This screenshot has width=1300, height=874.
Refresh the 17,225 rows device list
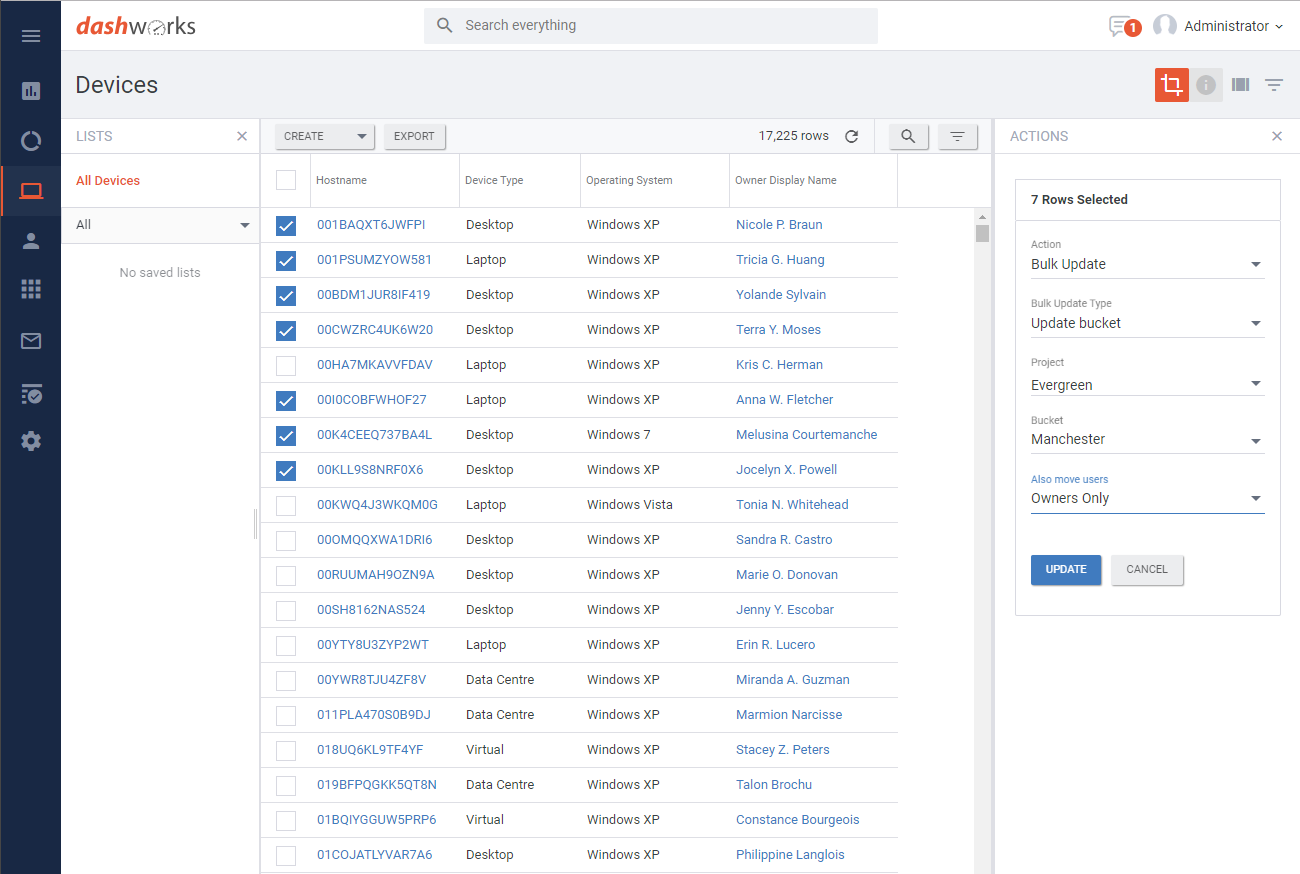coord(852,136)
